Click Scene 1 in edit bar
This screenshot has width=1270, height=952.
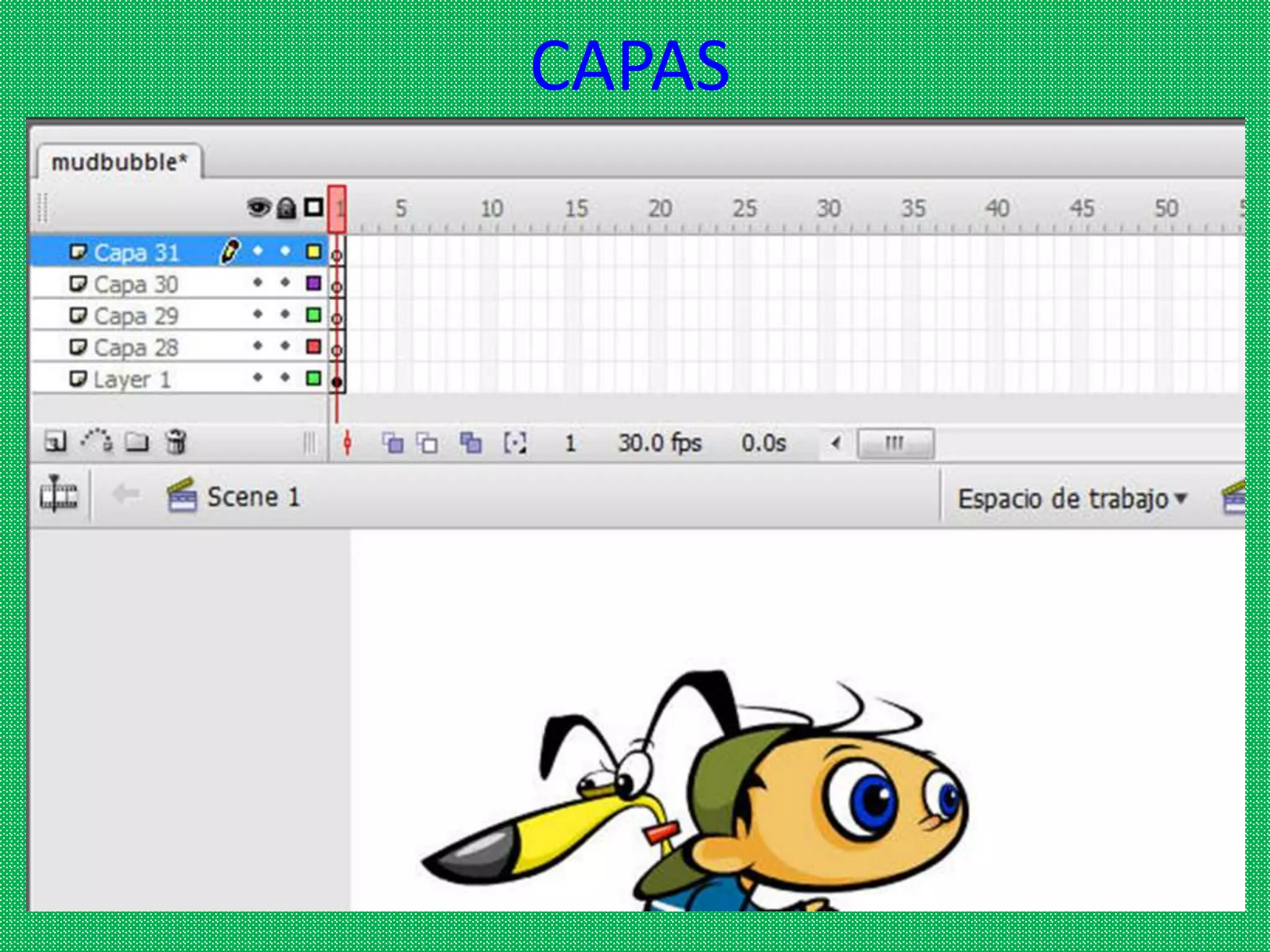click(x=253, y=497)
